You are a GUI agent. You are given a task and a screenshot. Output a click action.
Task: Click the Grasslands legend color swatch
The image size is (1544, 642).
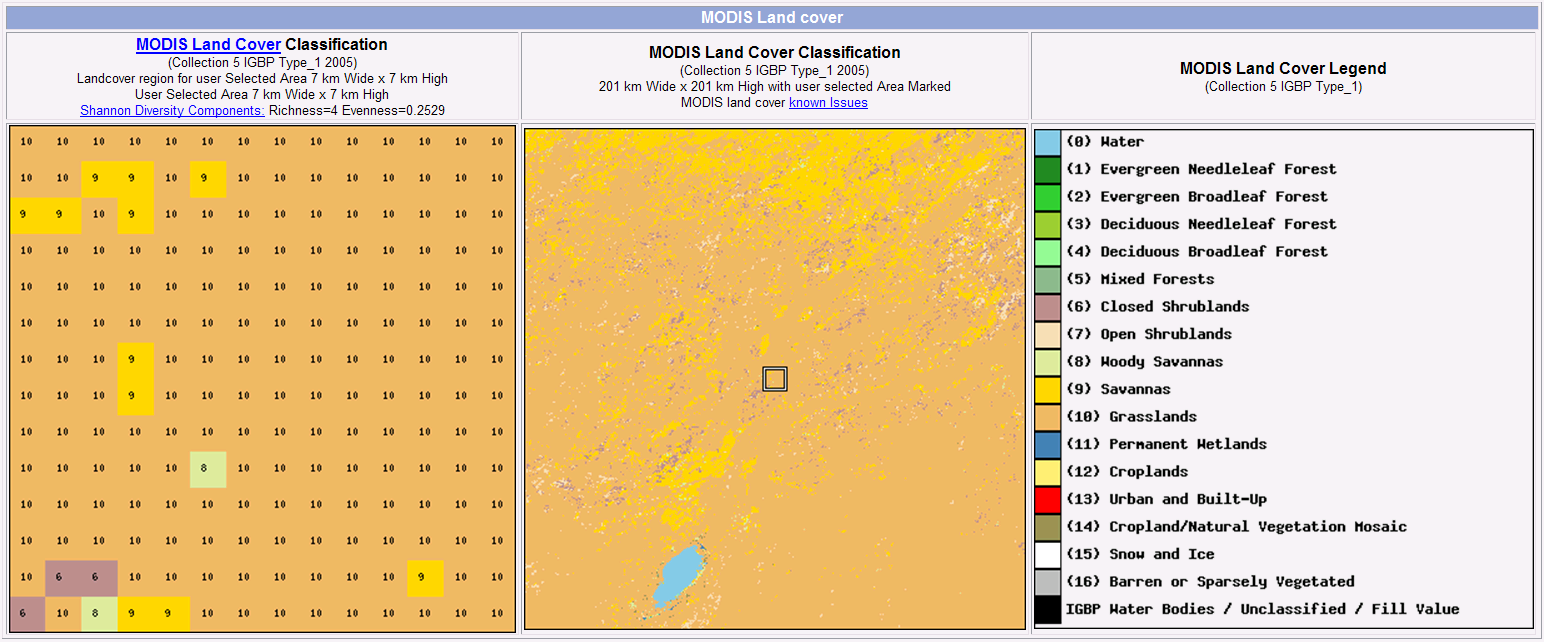pyautogui.click(x=1048, y=417)
